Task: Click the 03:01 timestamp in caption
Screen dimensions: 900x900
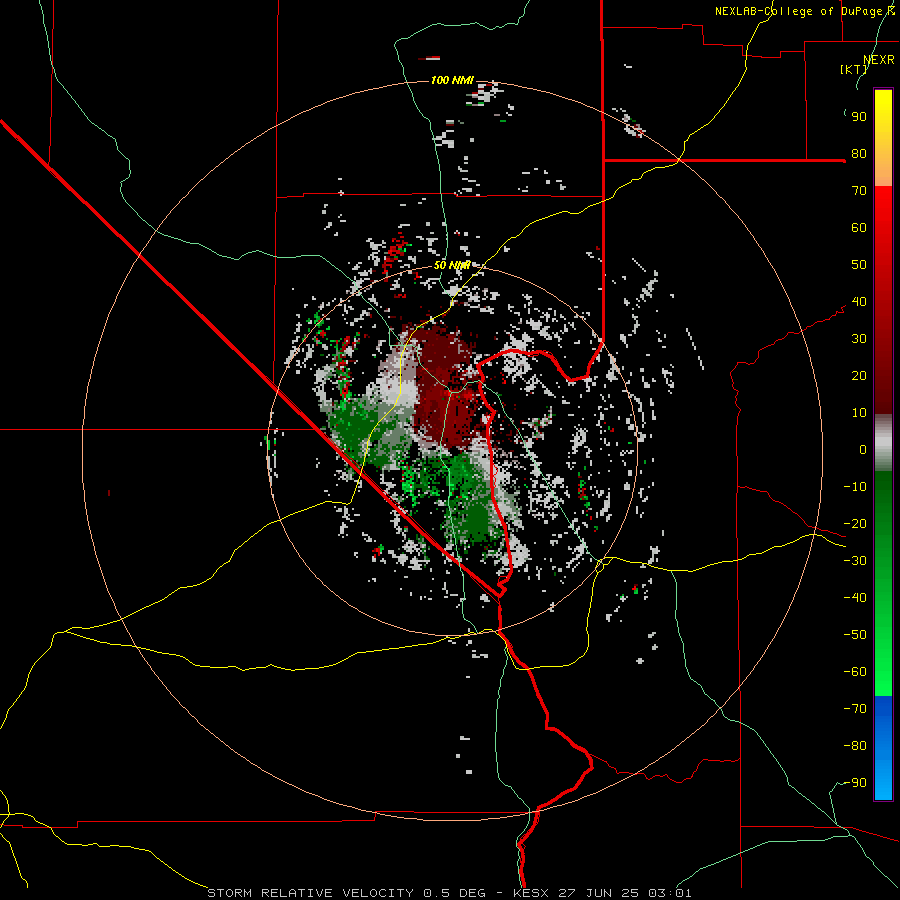Action: (x=670, y=893)
